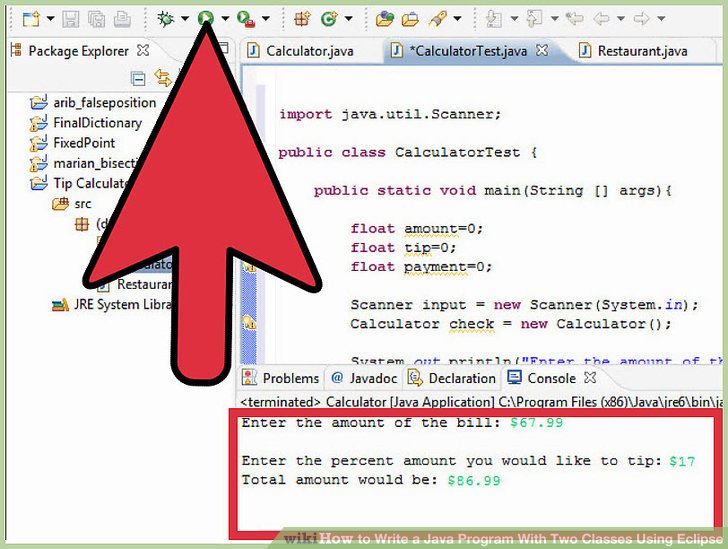The image size is (728, 549).
Task: Click the console line 'Total amount would be'
Action: 371,480
